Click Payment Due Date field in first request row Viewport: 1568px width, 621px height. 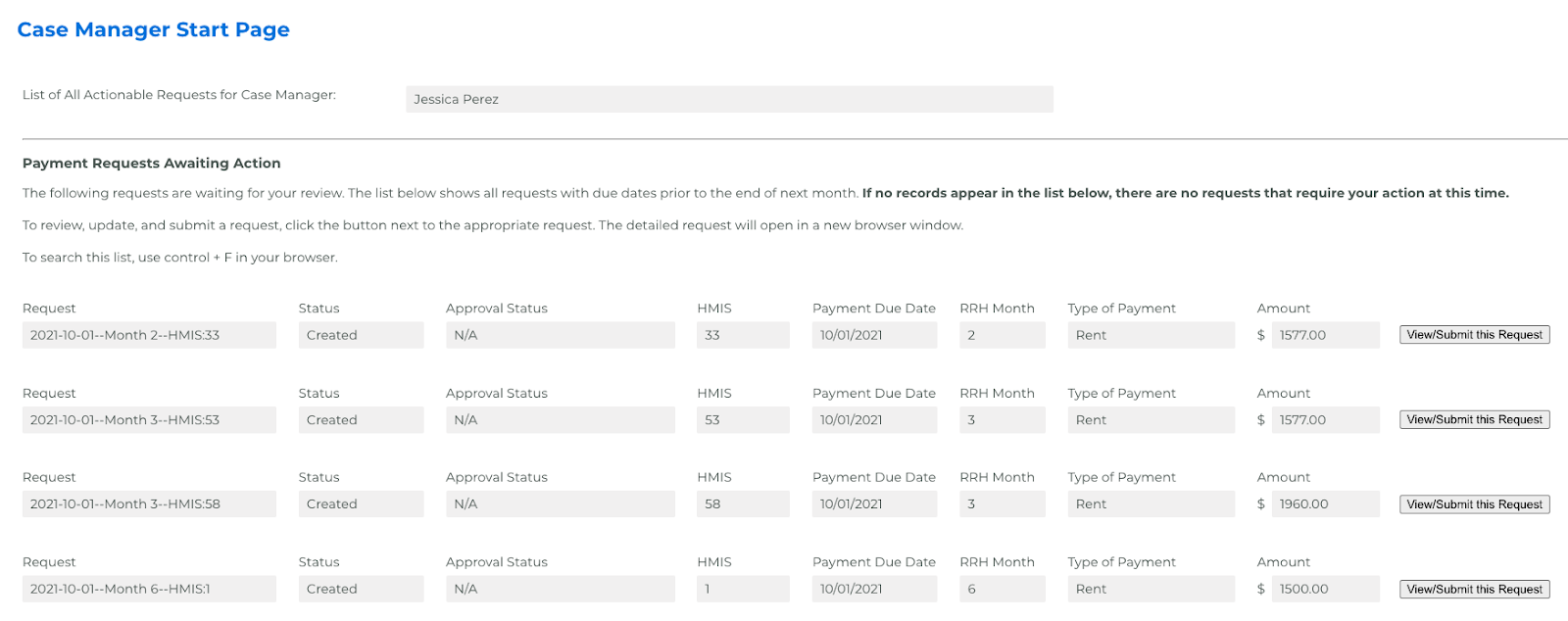coord(874,335)
